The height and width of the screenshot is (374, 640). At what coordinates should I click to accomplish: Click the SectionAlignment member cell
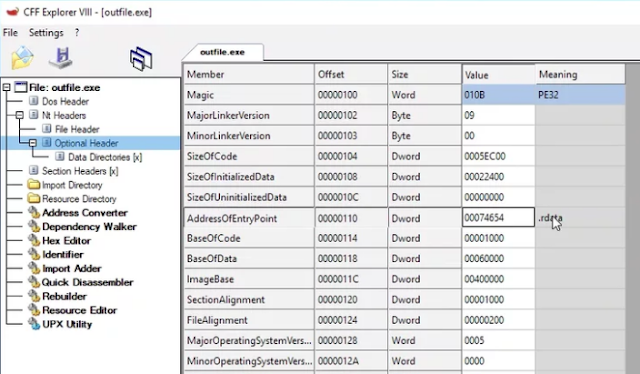(249, 299)
